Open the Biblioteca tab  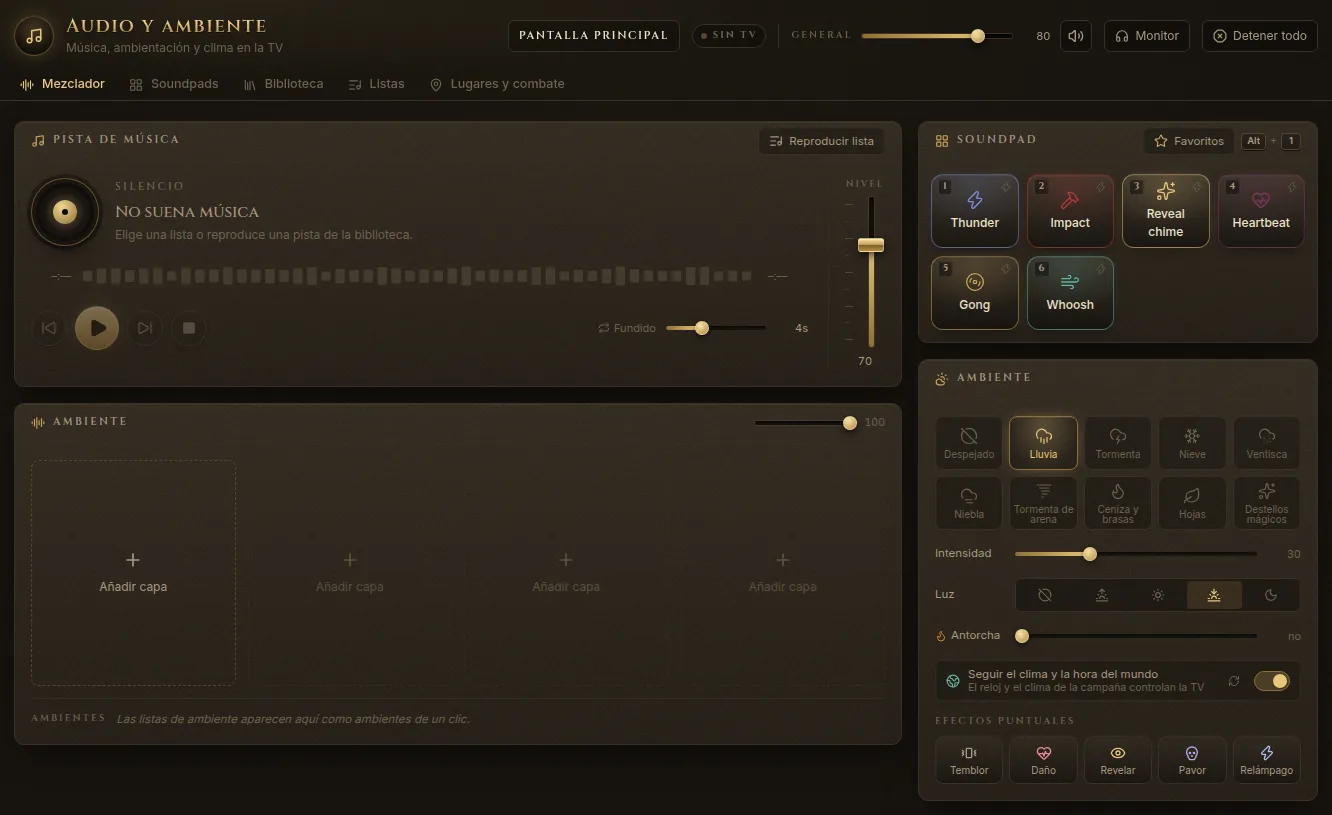click(x=283, y=85)
